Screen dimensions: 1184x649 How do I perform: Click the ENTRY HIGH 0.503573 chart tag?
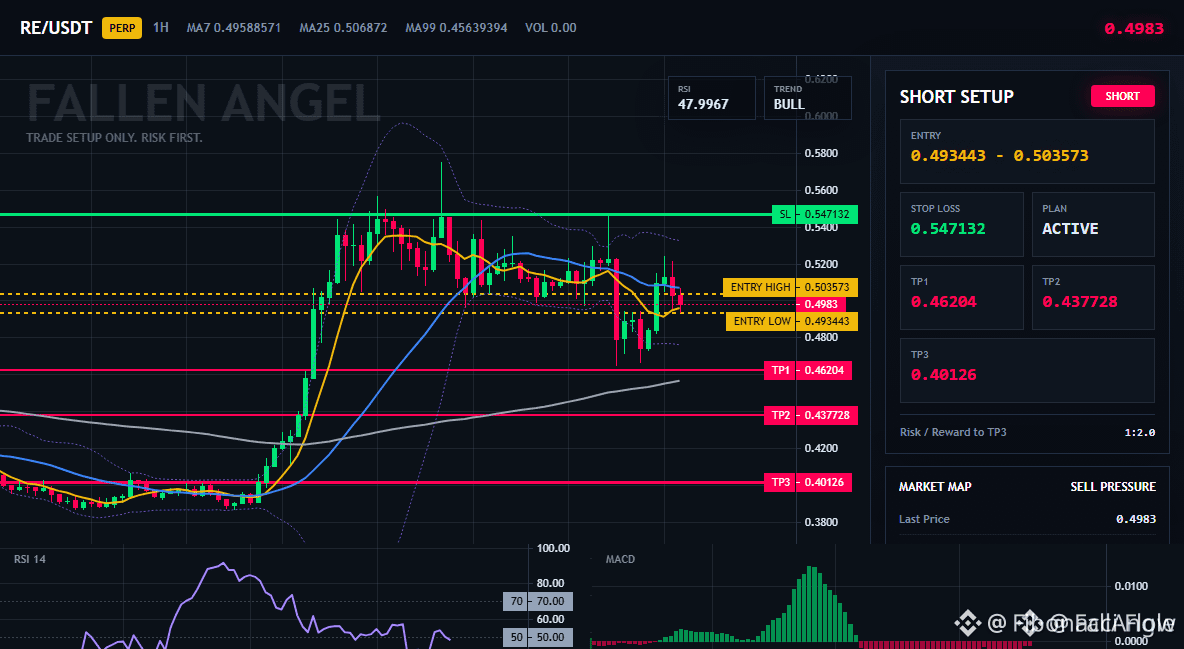click(x=790, y=287)
